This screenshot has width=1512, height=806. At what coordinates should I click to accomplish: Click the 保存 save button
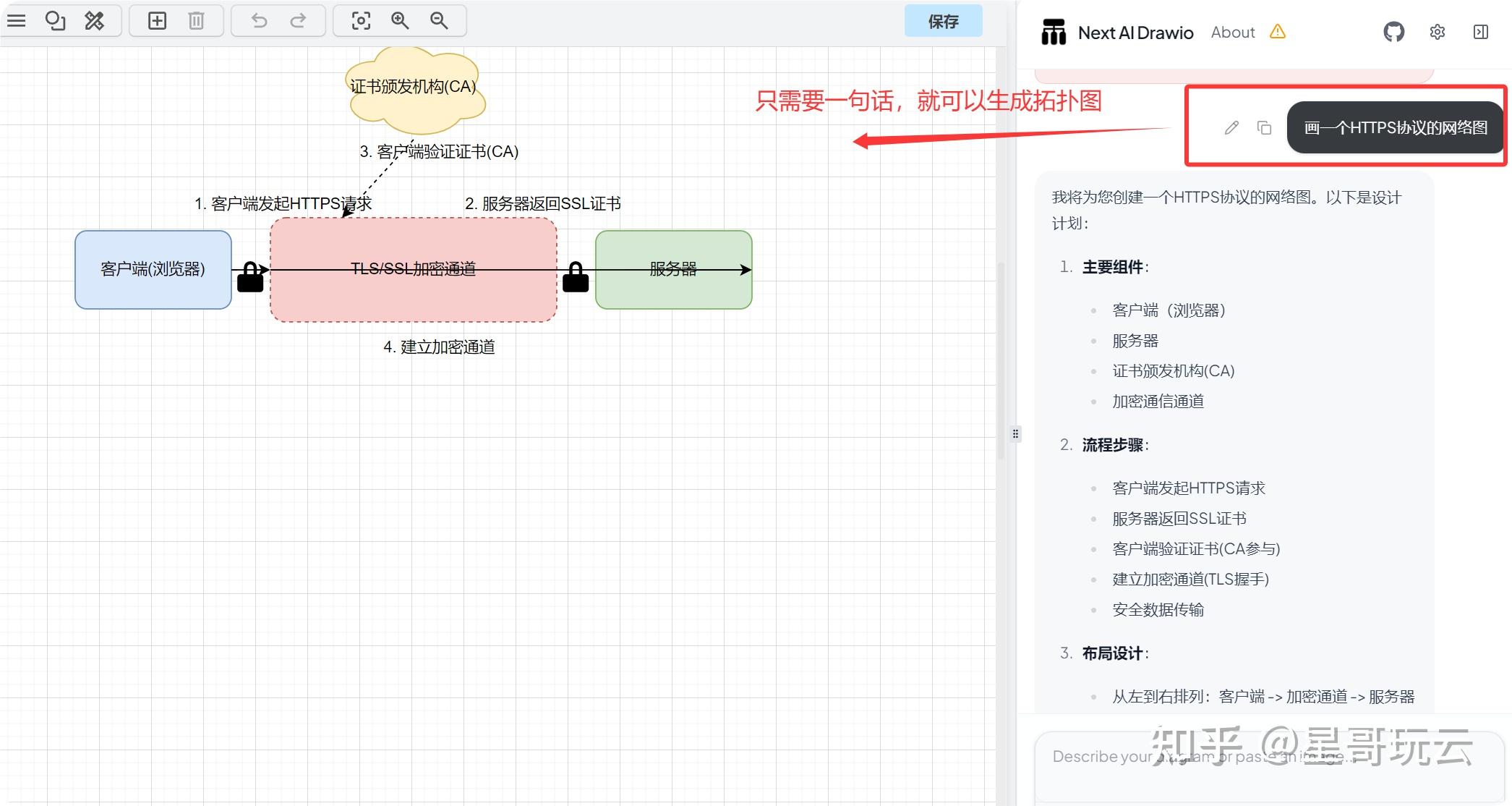(943, 21)
